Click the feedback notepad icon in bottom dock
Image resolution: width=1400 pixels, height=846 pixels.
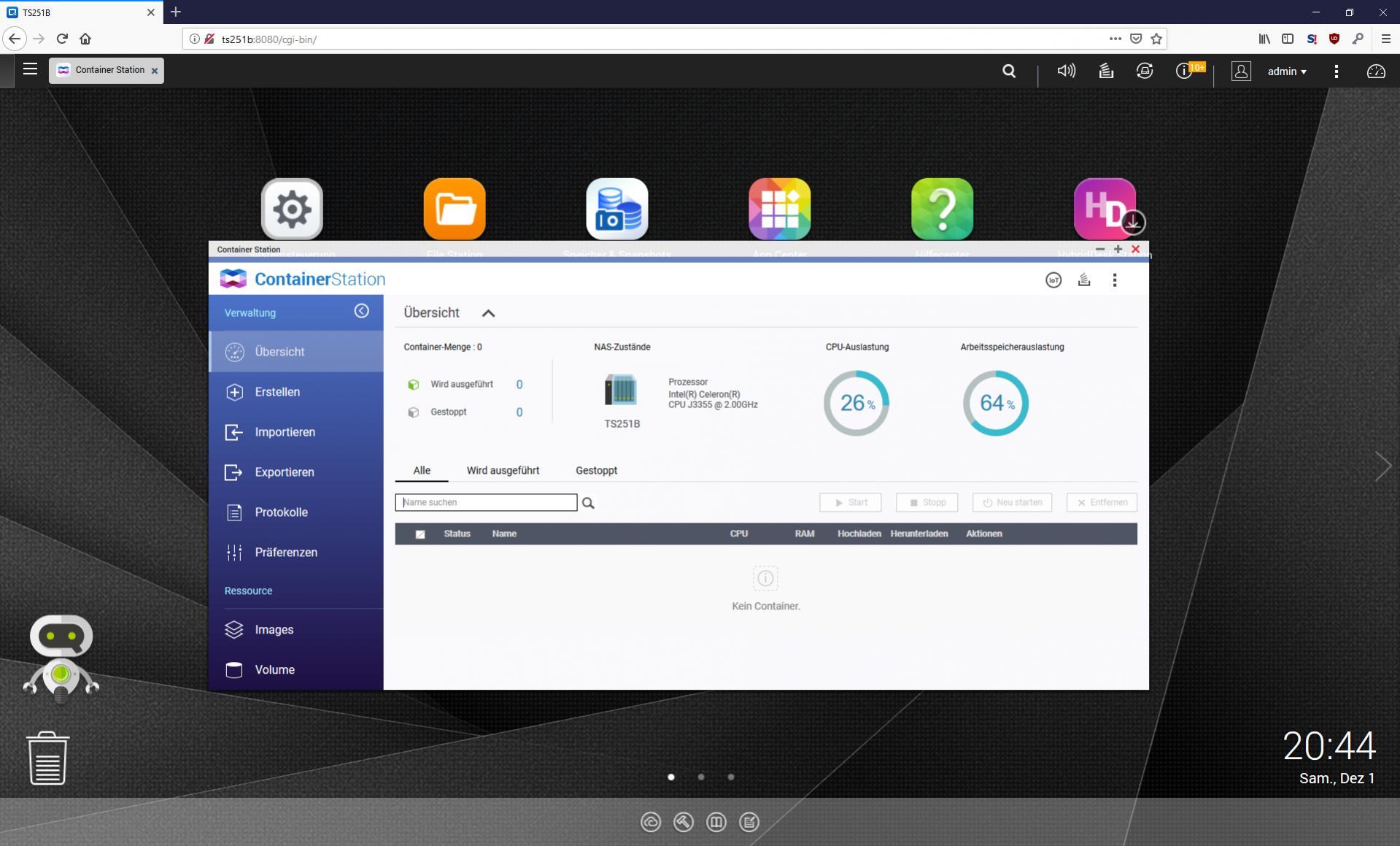(x=749, y=822)
